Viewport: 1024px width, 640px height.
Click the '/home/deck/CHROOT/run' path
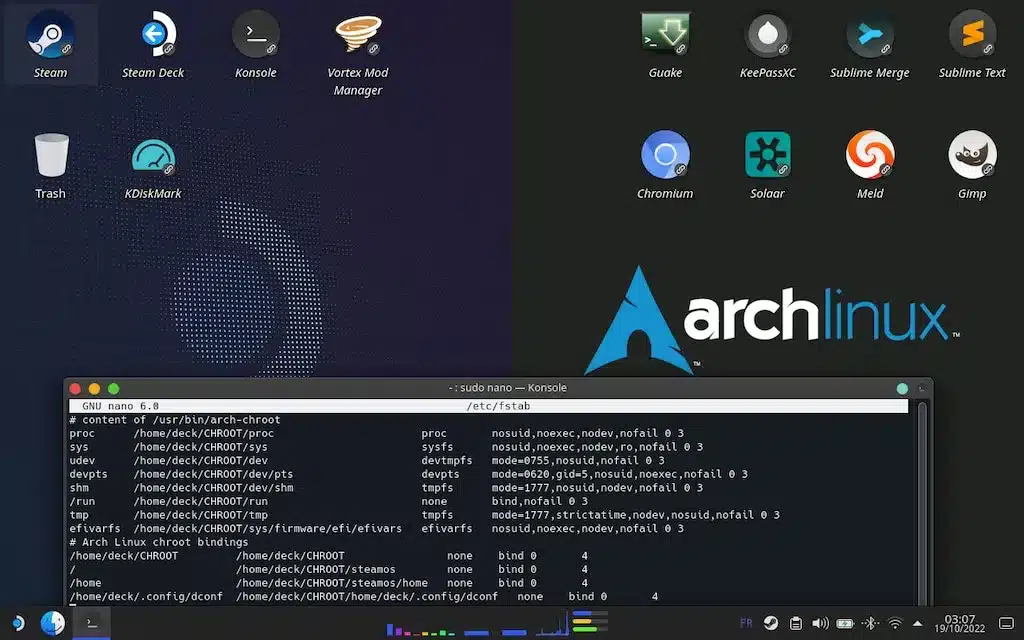click(200, 502)
